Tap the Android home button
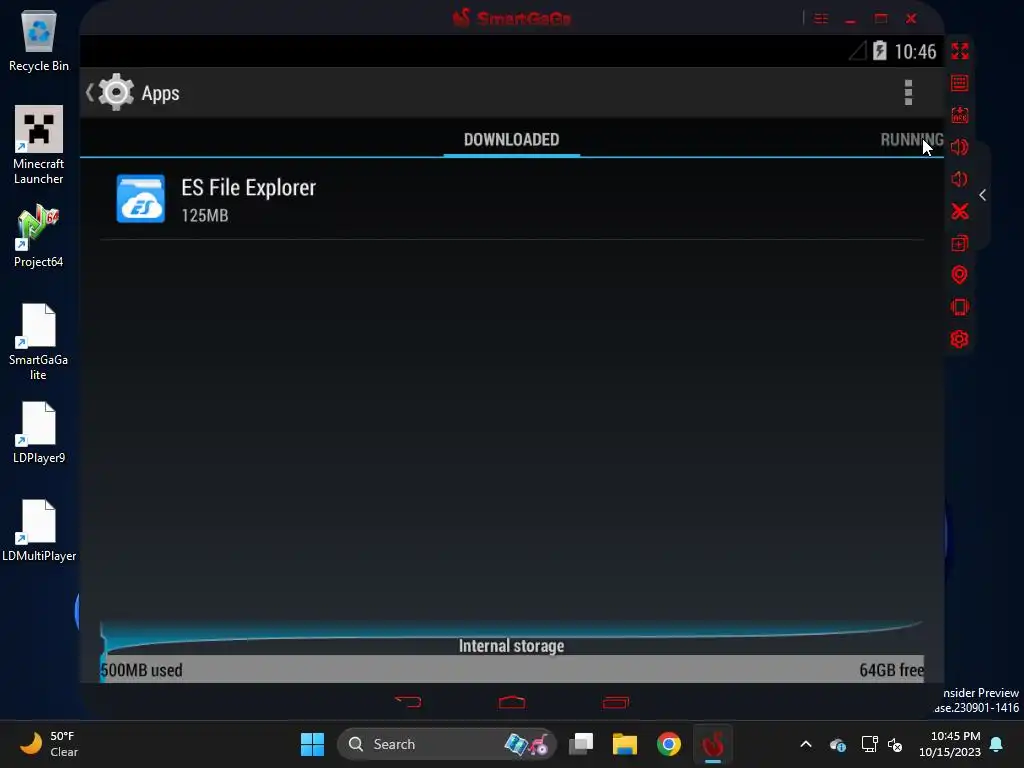Screen dimensions: 1024x768 (x=512, y=702)
